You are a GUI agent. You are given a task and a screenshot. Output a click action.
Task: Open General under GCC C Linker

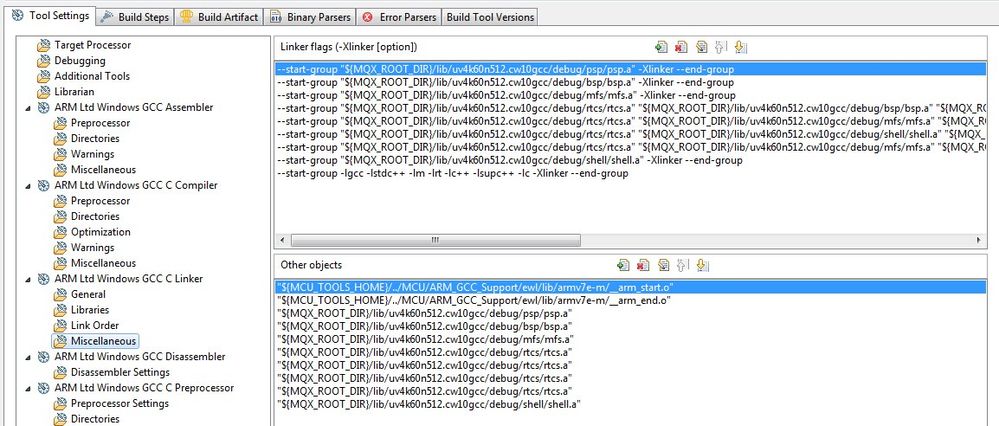(x=88, y=294)
